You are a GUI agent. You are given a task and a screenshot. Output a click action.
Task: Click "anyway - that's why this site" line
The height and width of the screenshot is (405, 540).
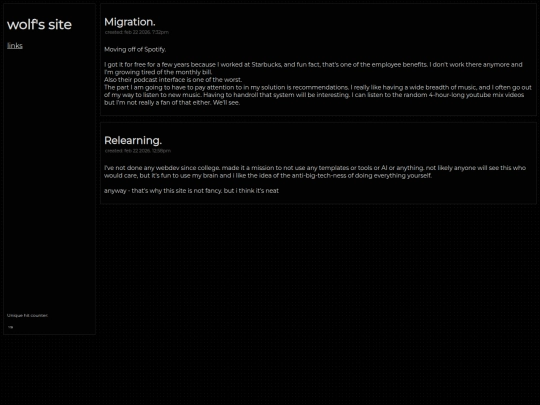tap(191, 190)
